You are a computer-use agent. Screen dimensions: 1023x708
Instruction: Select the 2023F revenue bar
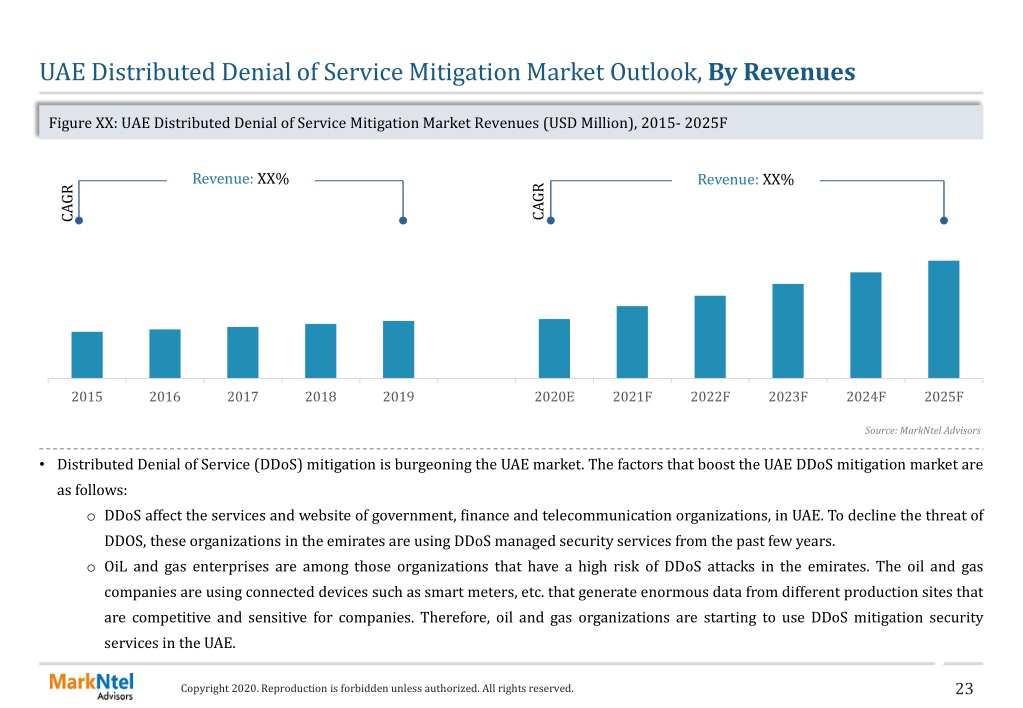[x=788, y=331]
